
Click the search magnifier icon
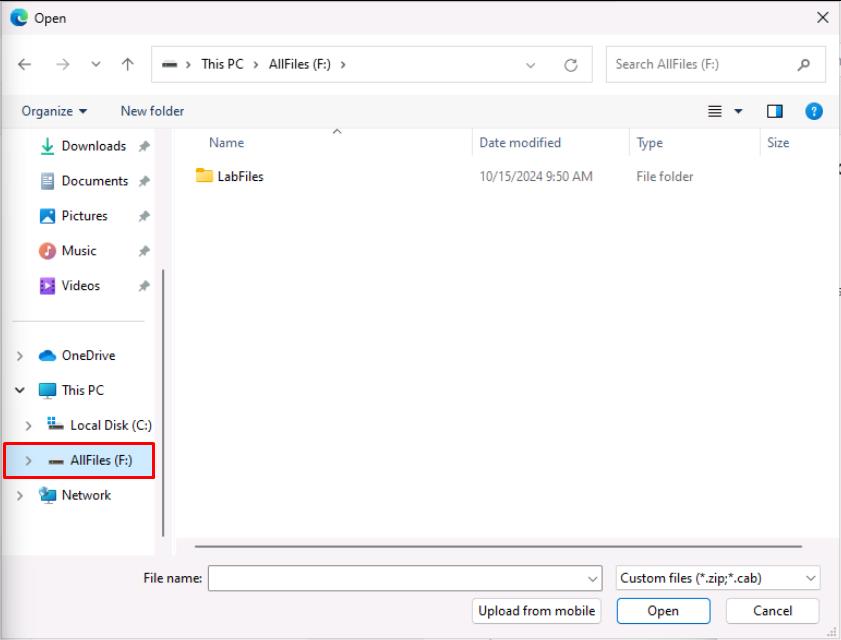[803, 64]
